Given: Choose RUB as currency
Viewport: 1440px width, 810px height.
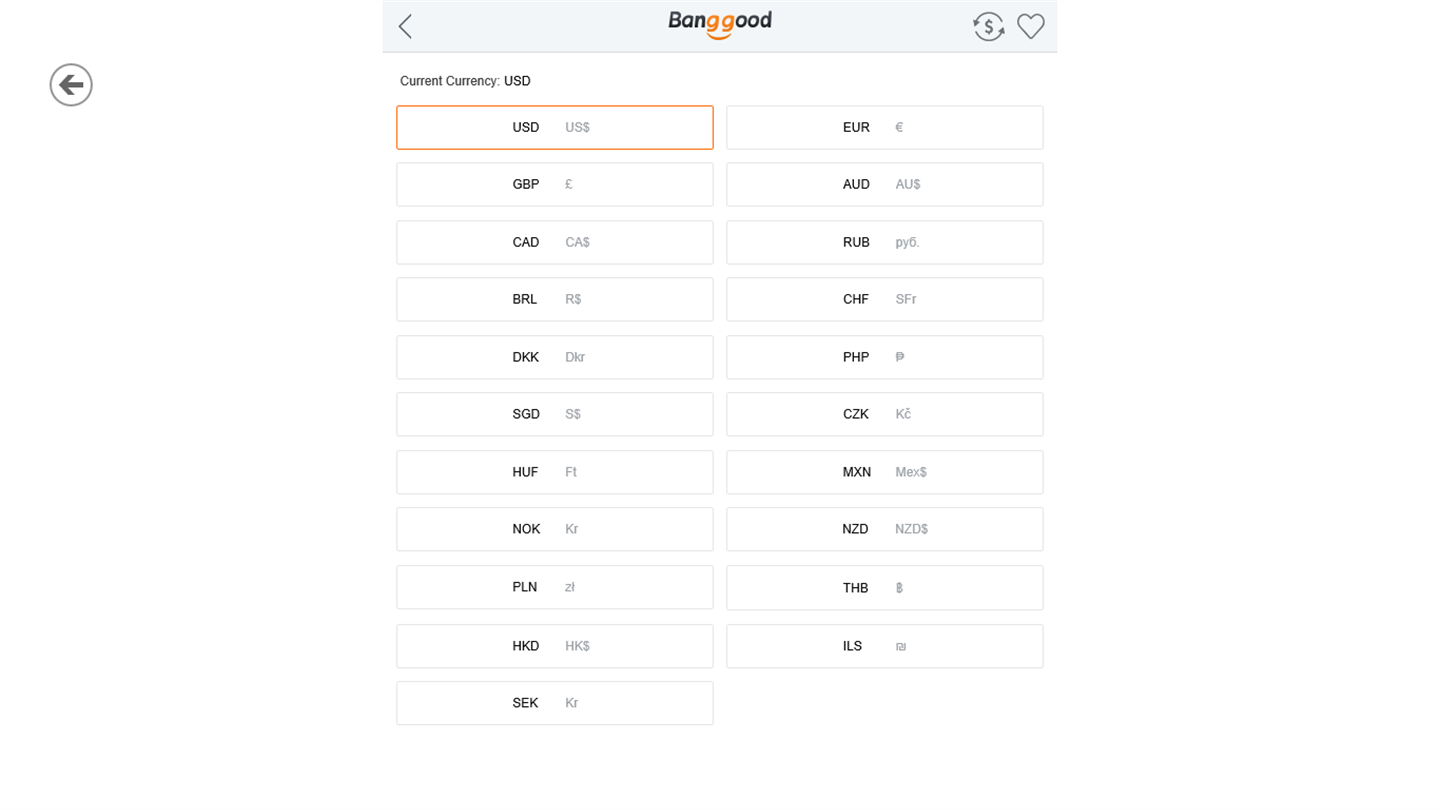Looking at the screenshot, I should 884,243.
